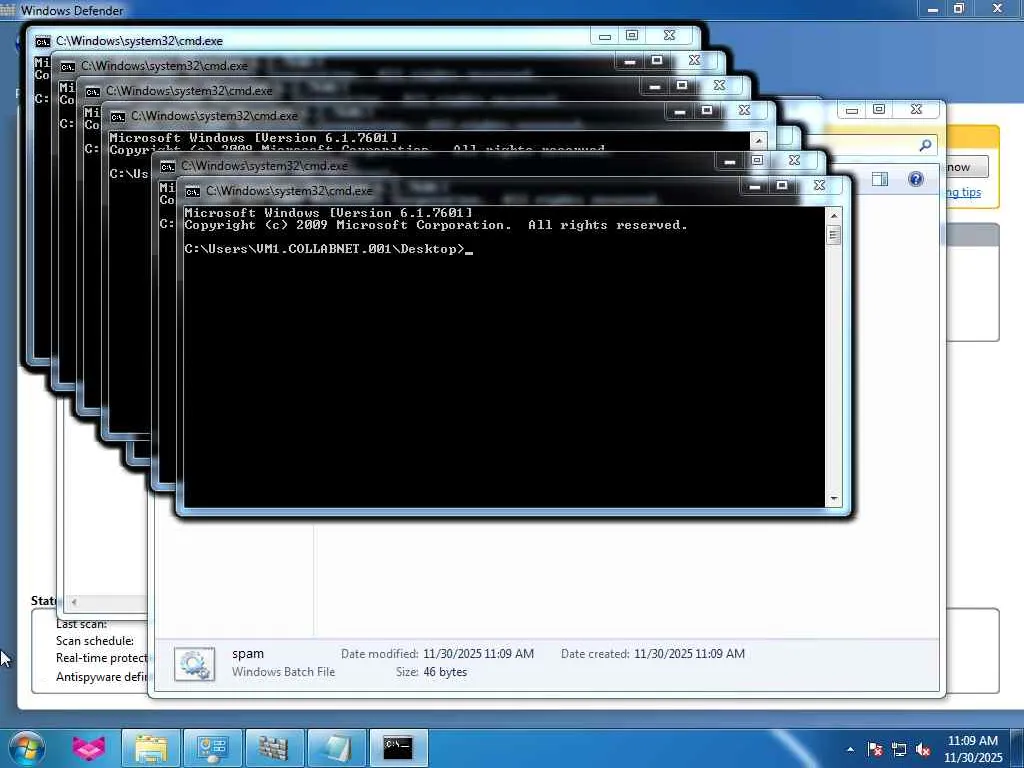1024x768 pixels.
Task: Click up arrow of front cmd scrollbar
Action: [833, 216]
